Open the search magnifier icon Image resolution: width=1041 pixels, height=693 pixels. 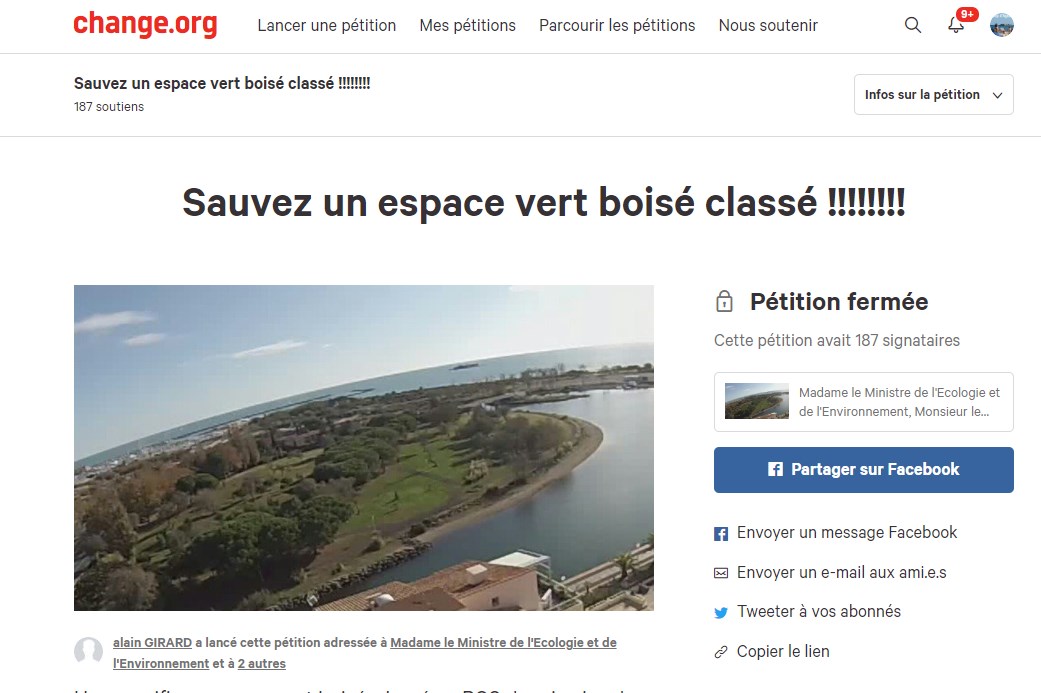click(x=913, y=25)
